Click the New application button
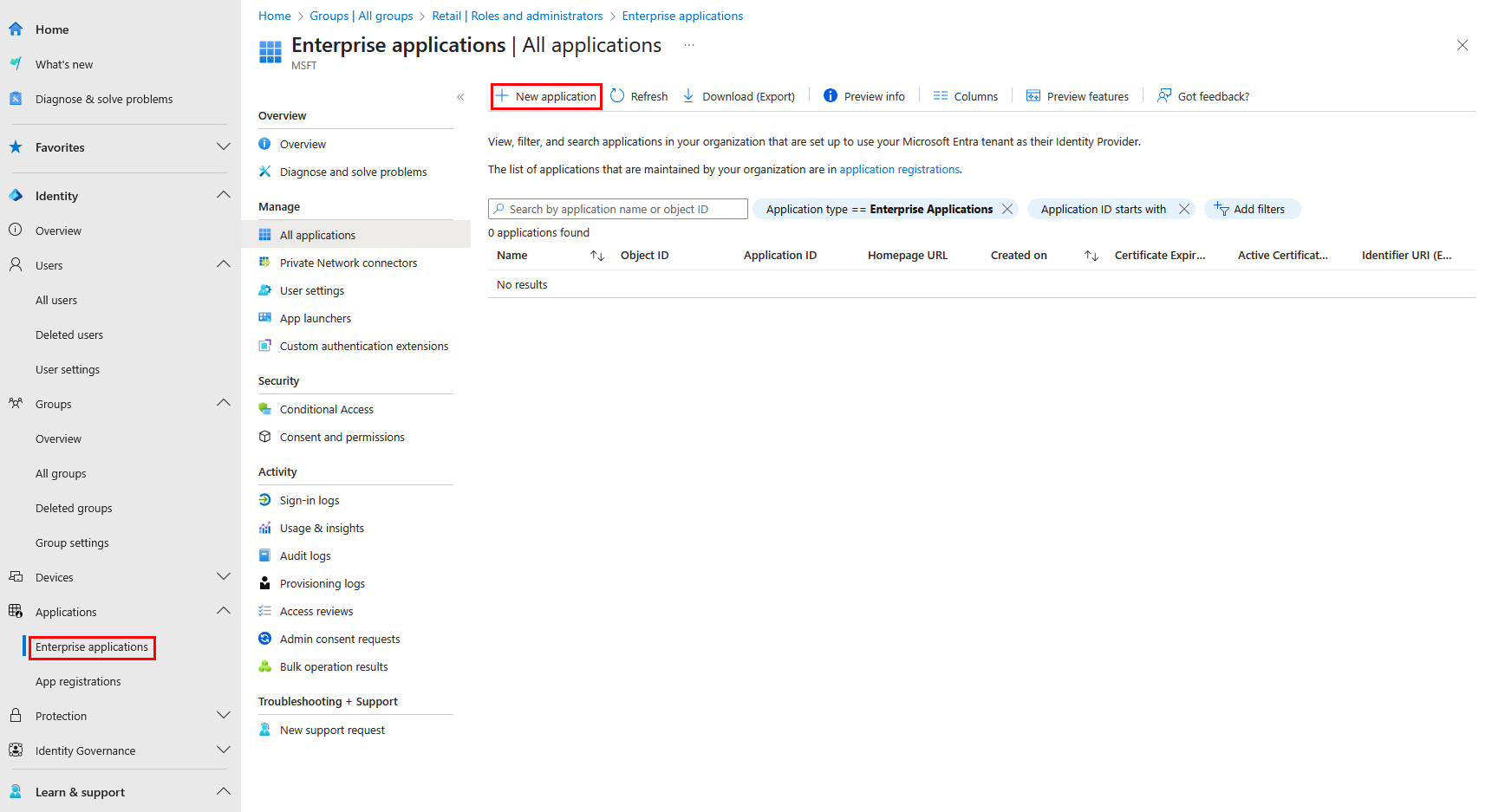The image size is (1492, 812). point(546,96)
